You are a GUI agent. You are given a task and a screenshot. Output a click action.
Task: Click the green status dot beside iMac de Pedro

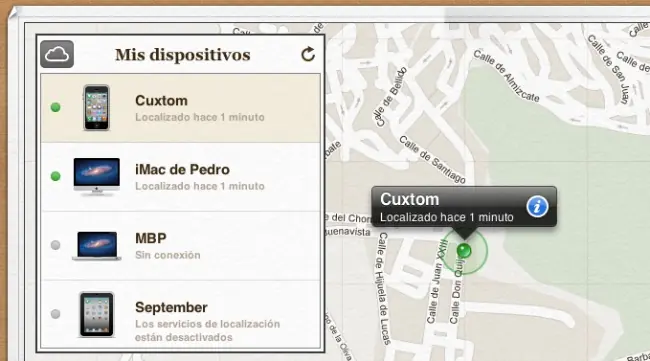click(56, 176)
